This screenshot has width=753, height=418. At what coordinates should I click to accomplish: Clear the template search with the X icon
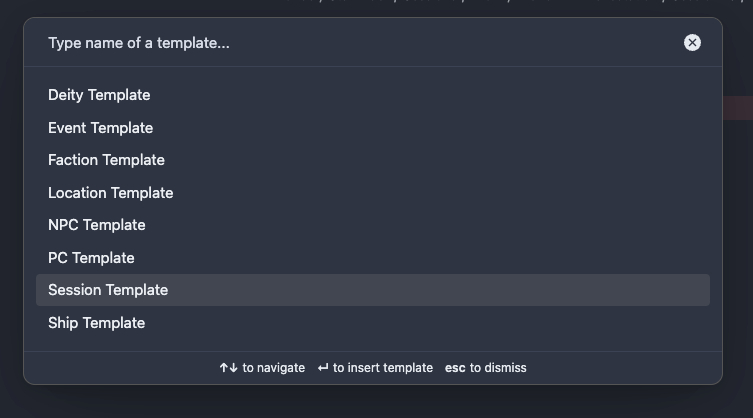[x=692, y=42]
